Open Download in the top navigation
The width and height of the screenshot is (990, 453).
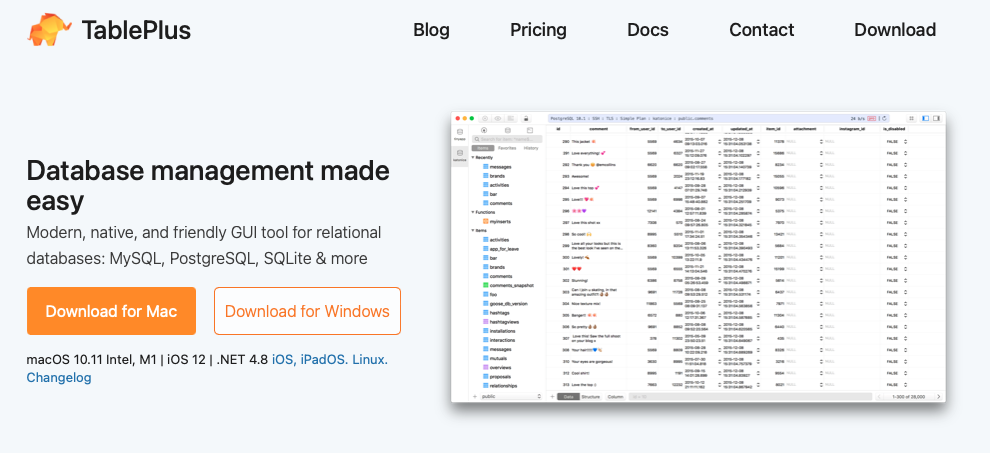[x=895, y=30]
